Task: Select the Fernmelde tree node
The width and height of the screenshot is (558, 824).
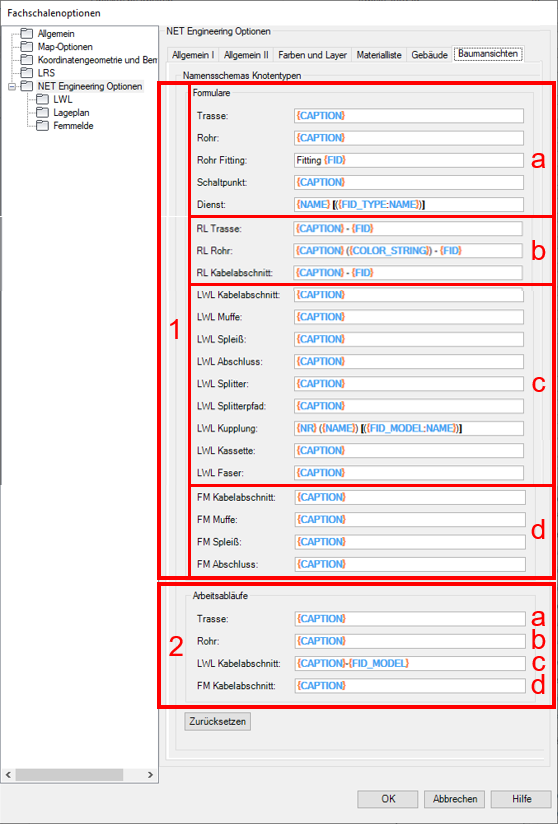Action: pos(73,126)
